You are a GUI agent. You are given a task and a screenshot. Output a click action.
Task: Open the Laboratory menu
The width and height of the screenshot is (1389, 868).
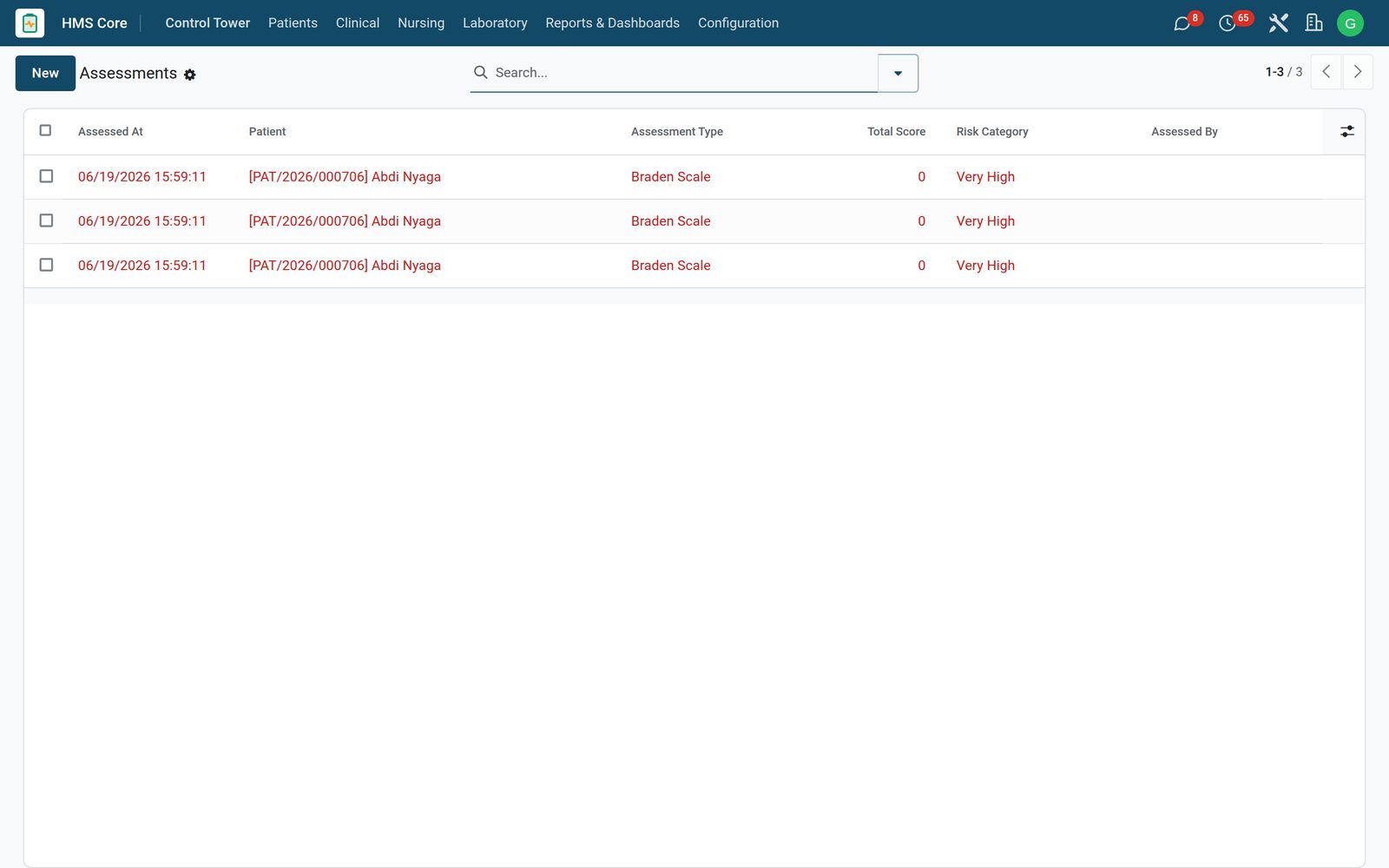[495, 23]
